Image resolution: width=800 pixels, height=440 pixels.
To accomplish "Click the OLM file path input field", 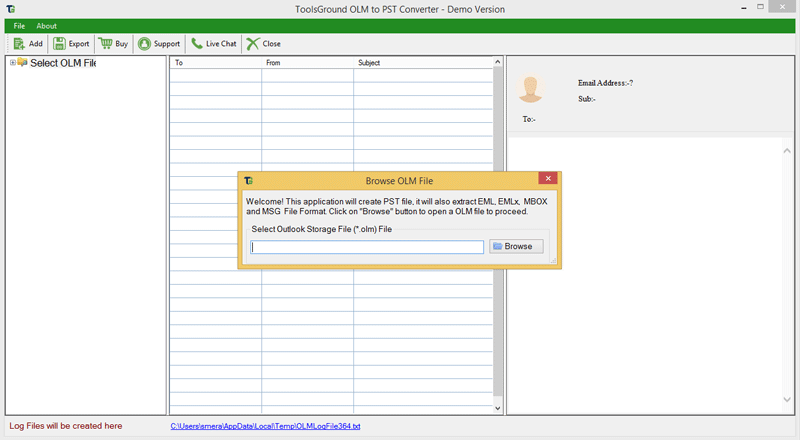I will coord(367,247).
